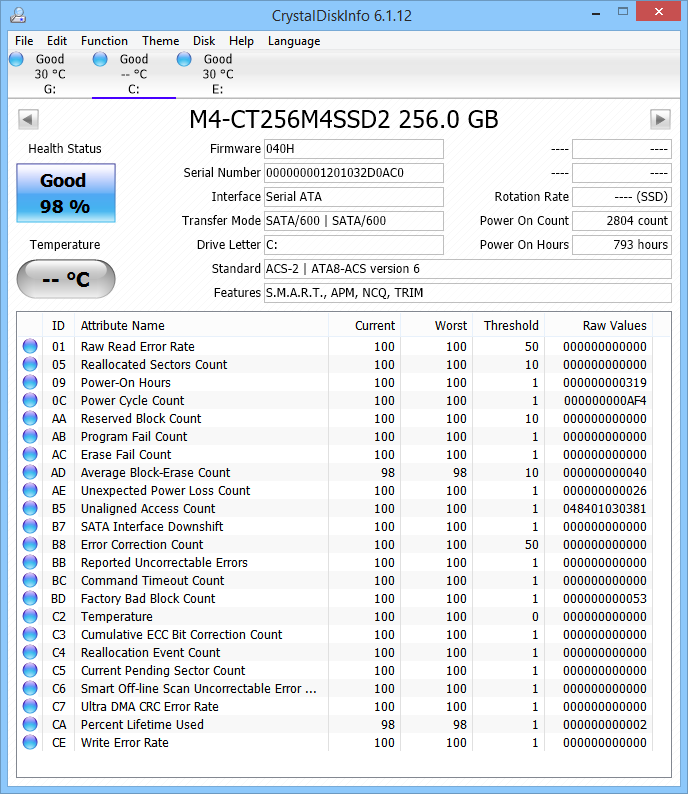Close the CrystalDiskInfo window
This screenshot has width=688, height=794.
[658, 12]
